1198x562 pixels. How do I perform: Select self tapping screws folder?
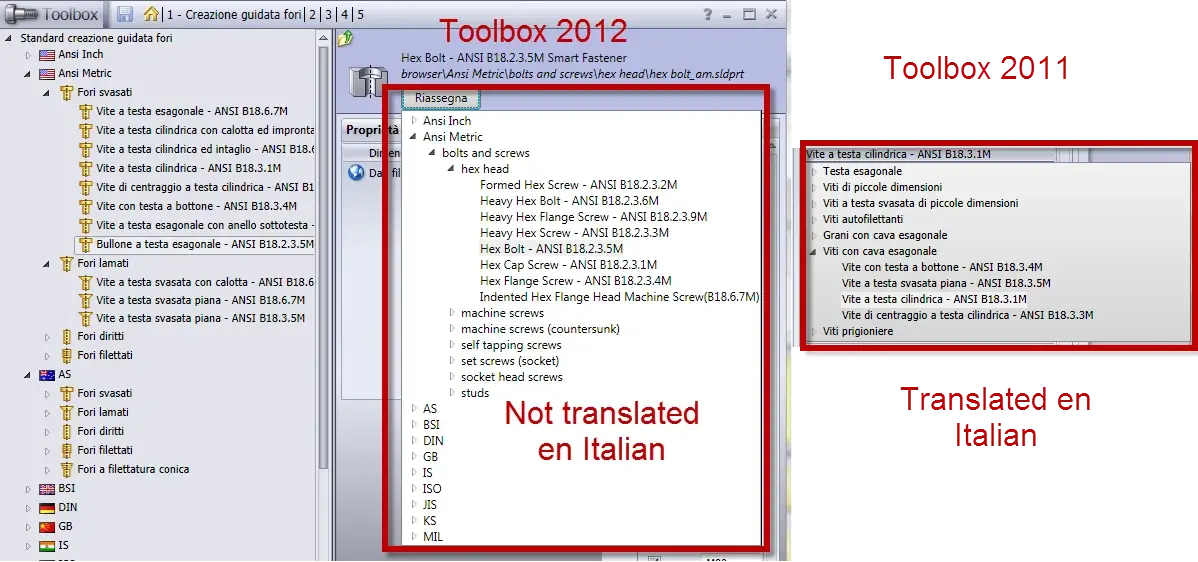[511, 345]
